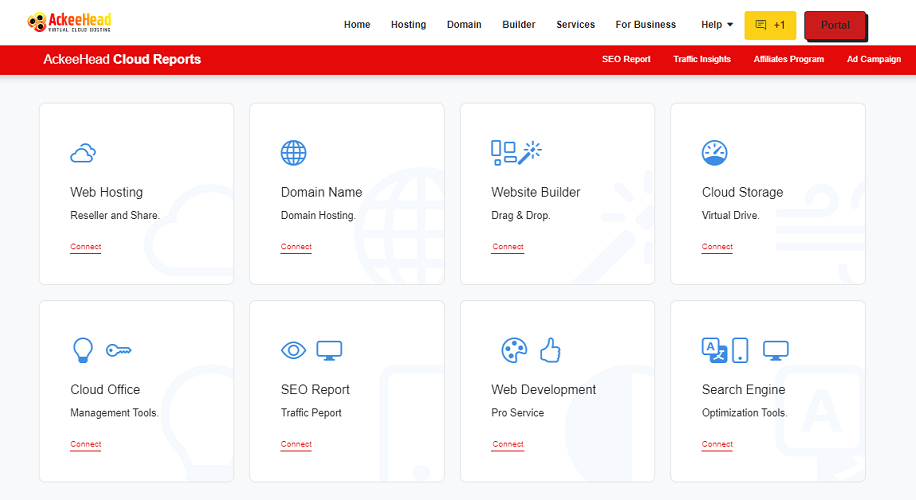Click the 'Management Tools.' text
The image size is (916, 500).
pyautogui.click(x=114, y=412)
